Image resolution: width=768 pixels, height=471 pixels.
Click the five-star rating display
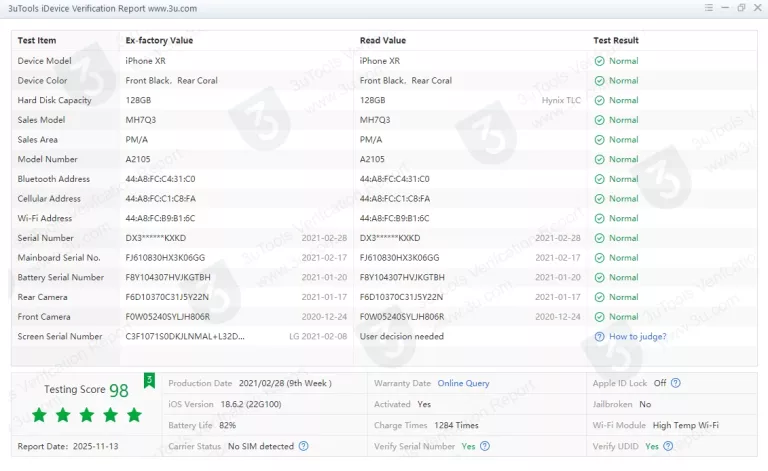tap(87, 415)
